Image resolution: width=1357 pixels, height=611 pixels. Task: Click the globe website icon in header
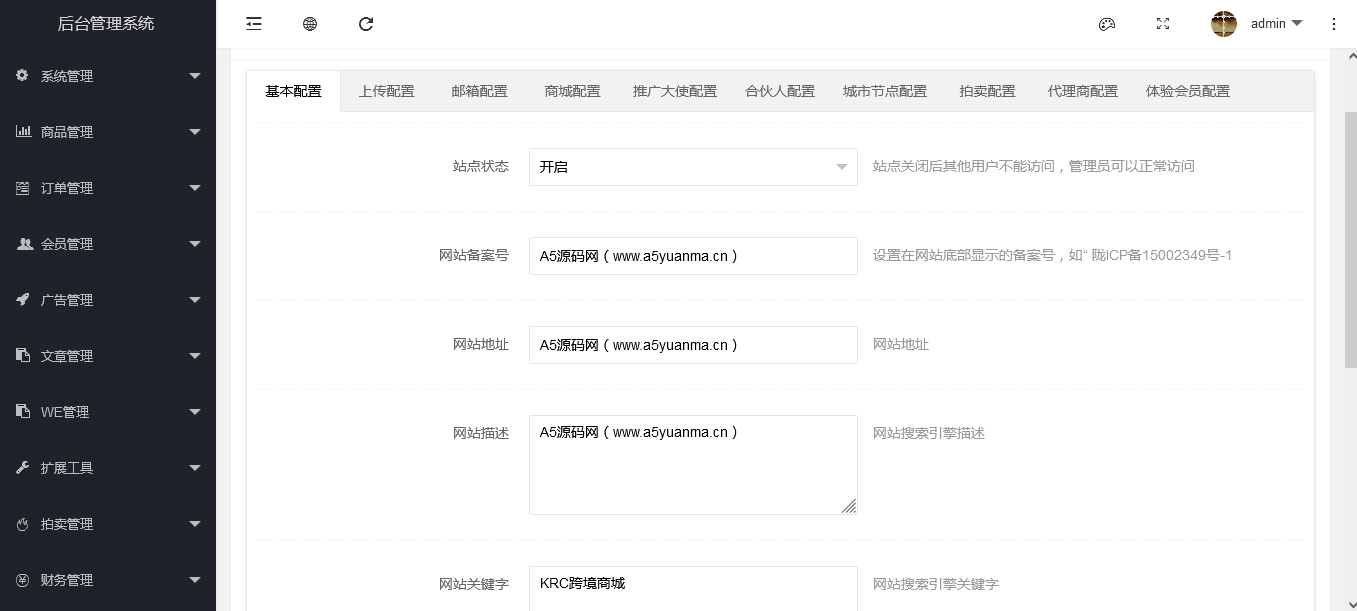tap(310, 24)
